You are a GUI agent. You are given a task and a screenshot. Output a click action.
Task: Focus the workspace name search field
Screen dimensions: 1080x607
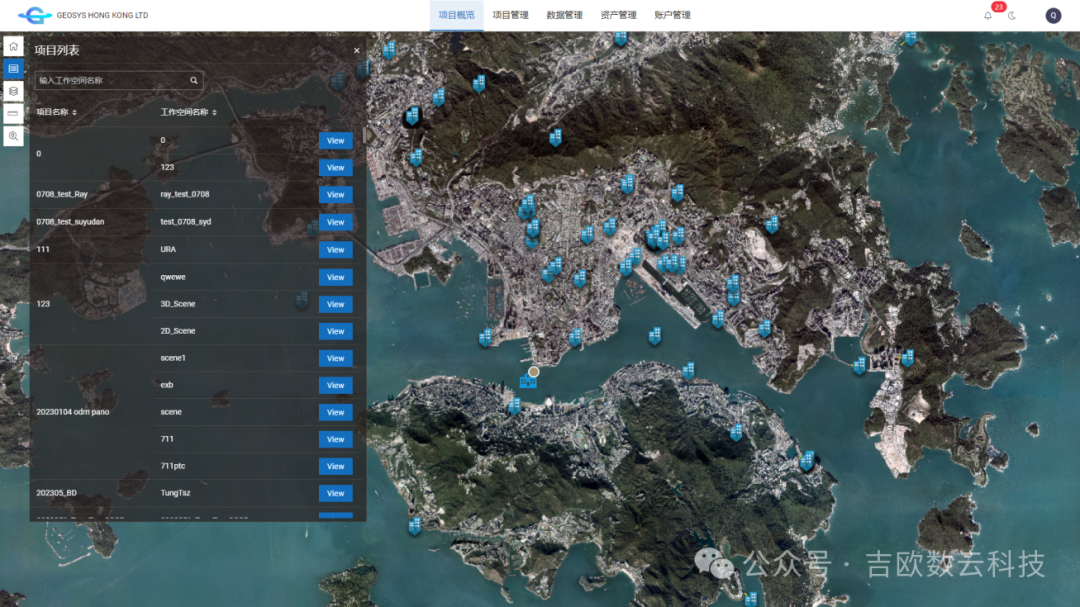click(112, 80)
